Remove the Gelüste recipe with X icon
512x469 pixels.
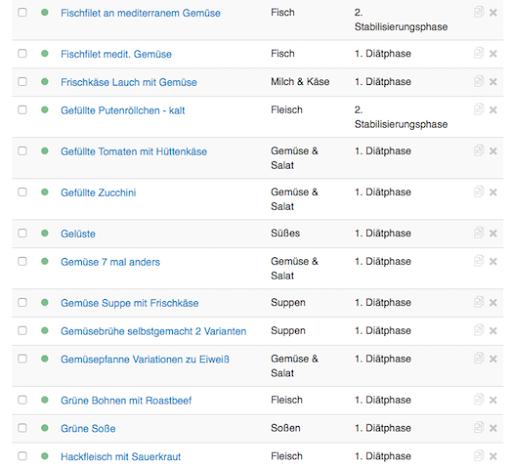pyautogui.click(x=493, y=233)
